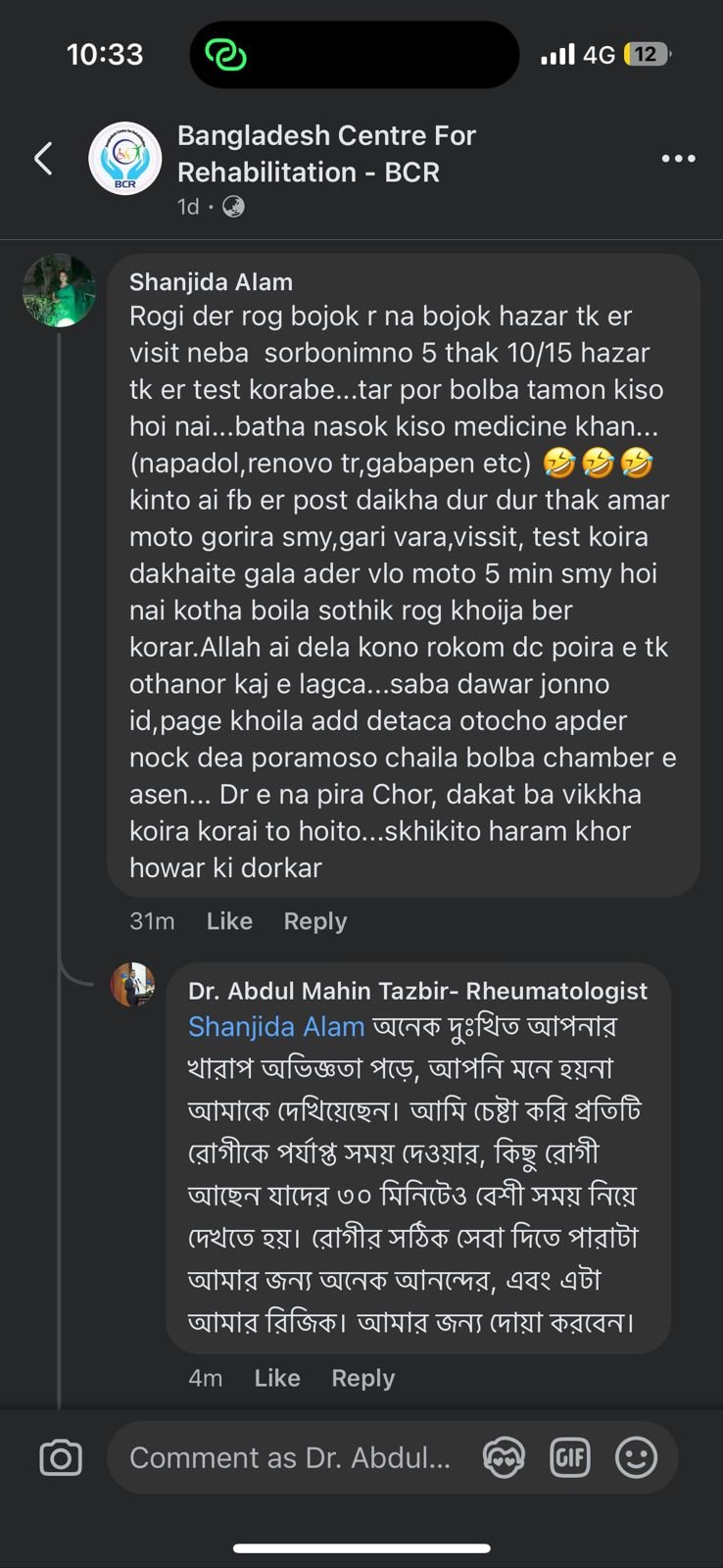Reply to Dr. Abdul Mahin Tazbir's comment

(x=362, y=1378)
